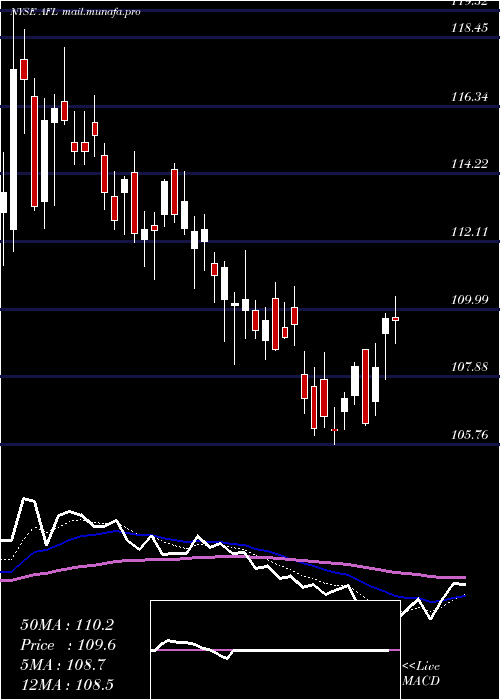Image resolution: width=500 pixels, height=700 pixels.
Task: Click the 'Price : 109.6' readout
Action: coord(68,645)
